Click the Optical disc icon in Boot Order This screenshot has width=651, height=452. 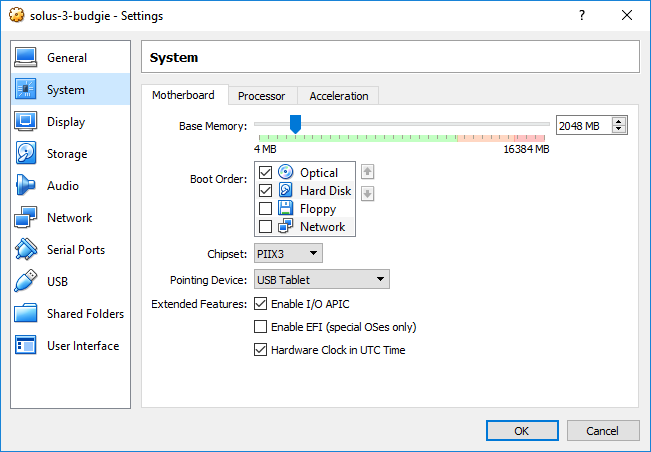click(286, 172)
